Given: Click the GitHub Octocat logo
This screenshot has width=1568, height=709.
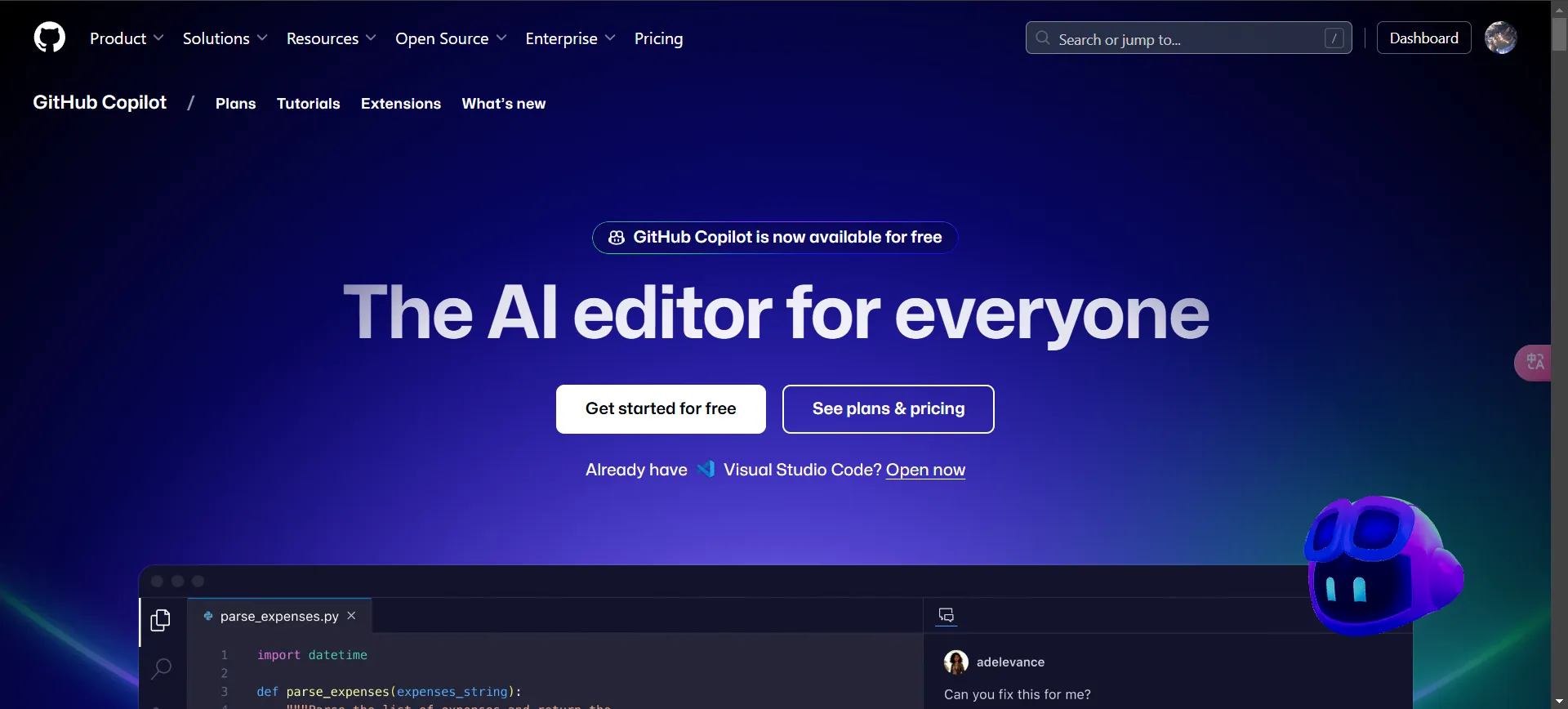Looking at the screenshot, I should [49, 38].
